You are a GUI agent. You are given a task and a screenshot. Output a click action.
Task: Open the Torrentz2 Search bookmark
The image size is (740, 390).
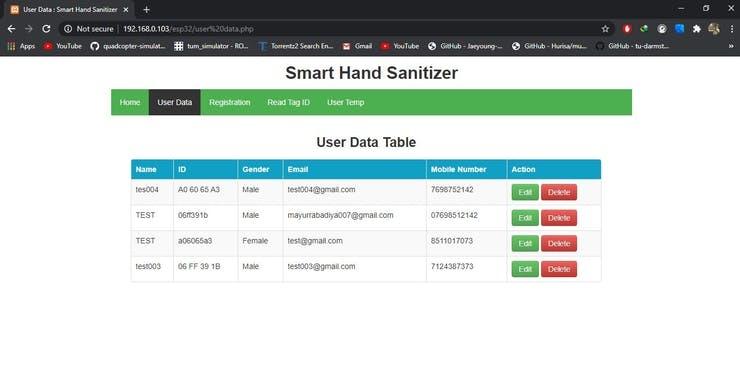[x=296, y=46]
